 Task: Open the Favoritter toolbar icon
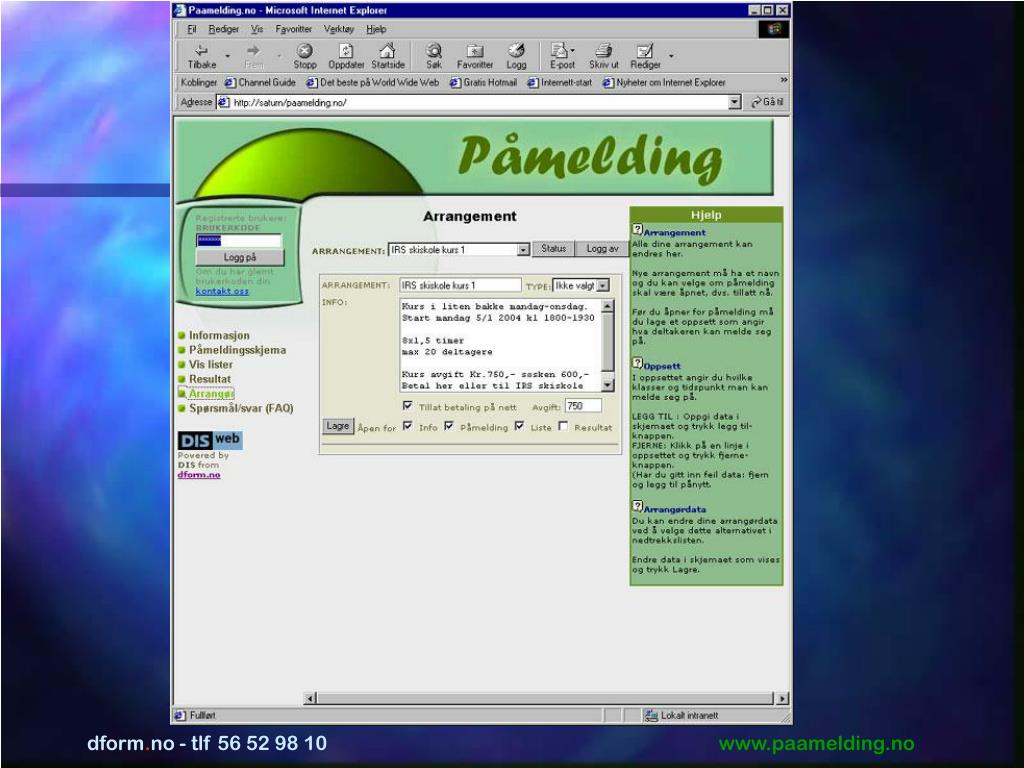(x=475, y=50)
